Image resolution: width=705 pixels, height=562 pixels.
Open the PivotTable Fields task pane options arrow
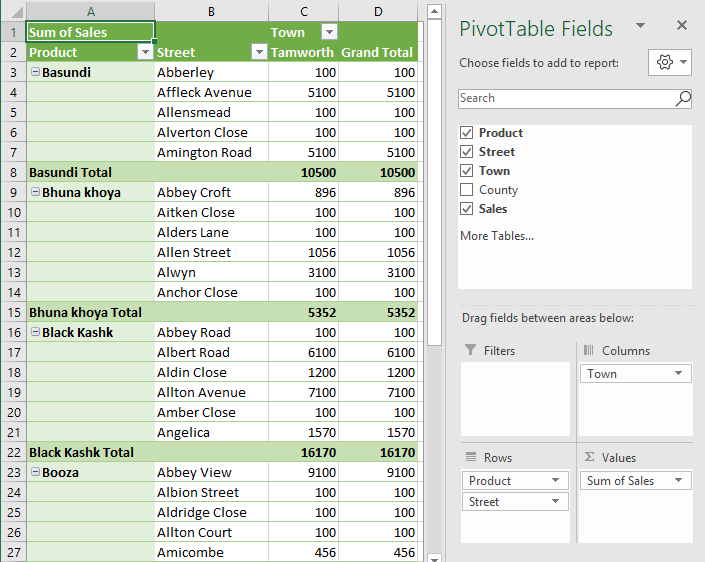click(x=640, y=26)
